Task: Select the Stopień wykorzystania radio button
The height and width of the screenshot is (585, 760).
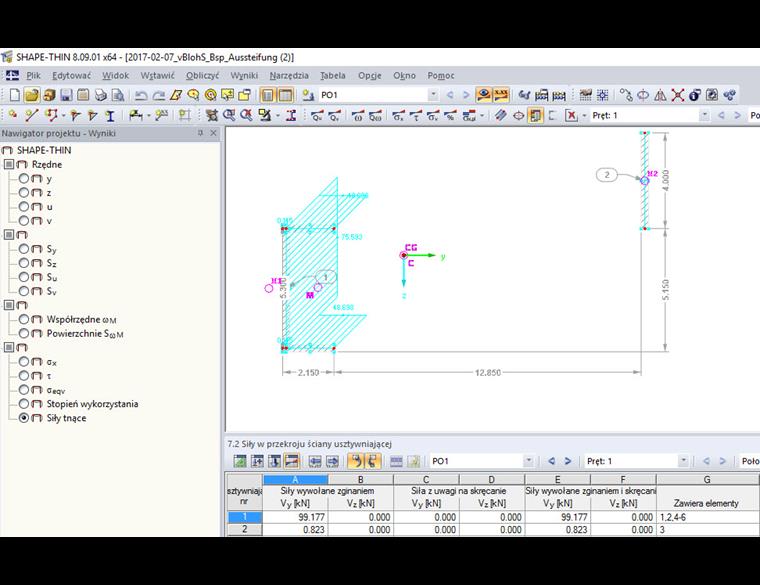Action: (x=24, y=404)
